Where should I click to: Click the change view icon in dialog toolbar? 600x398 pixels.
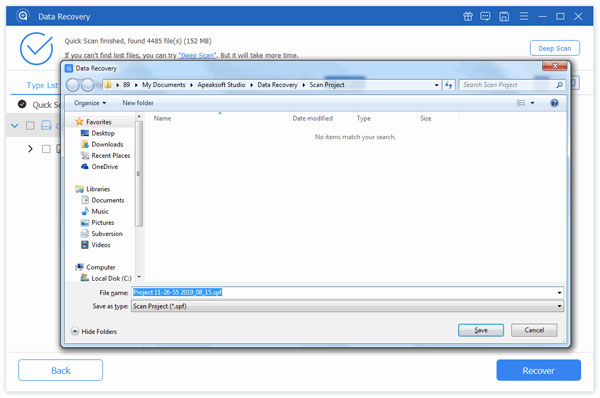(521, 103)
